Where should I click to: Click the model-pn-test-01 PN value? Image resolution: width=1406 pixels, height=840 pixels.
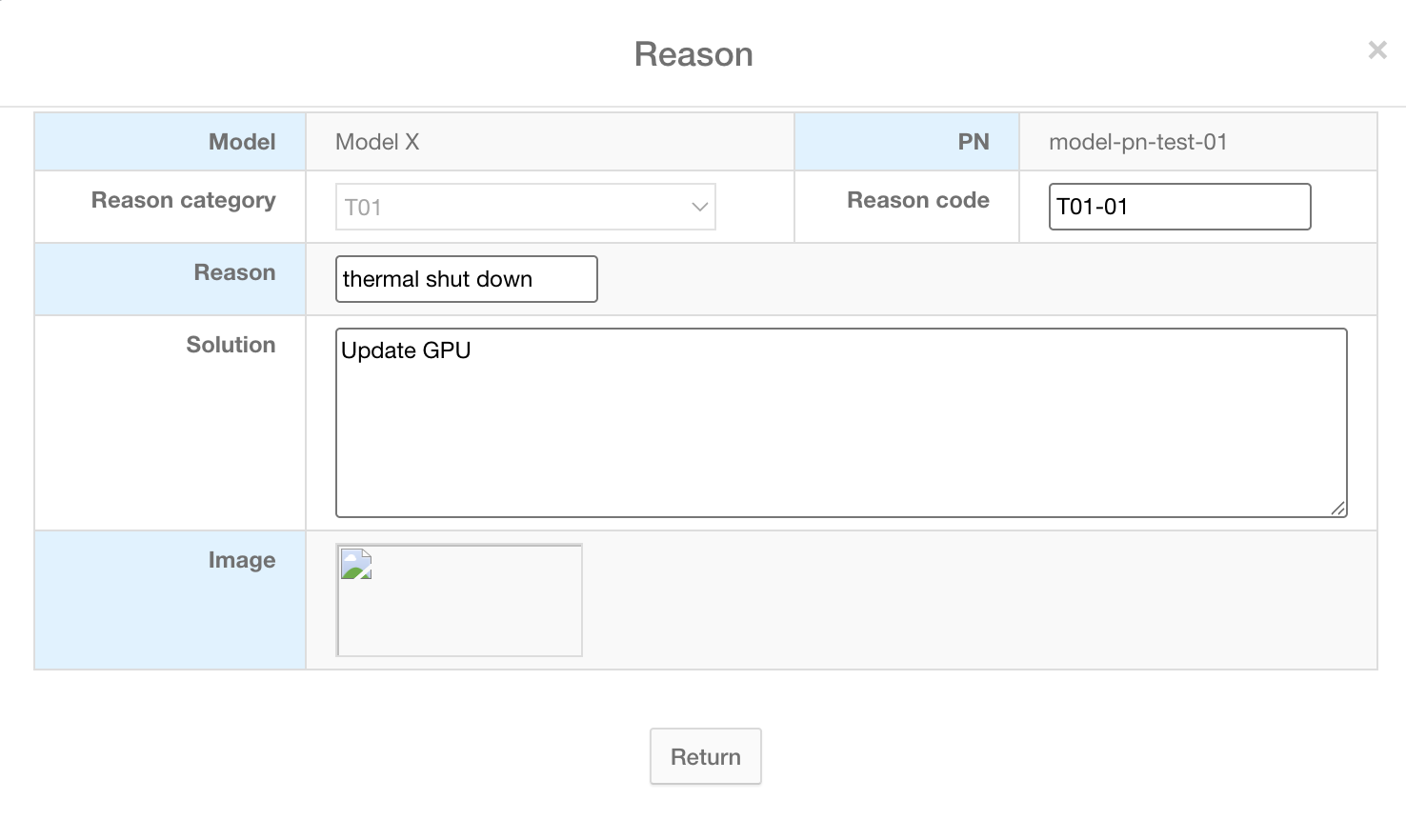coord(1137,142)
